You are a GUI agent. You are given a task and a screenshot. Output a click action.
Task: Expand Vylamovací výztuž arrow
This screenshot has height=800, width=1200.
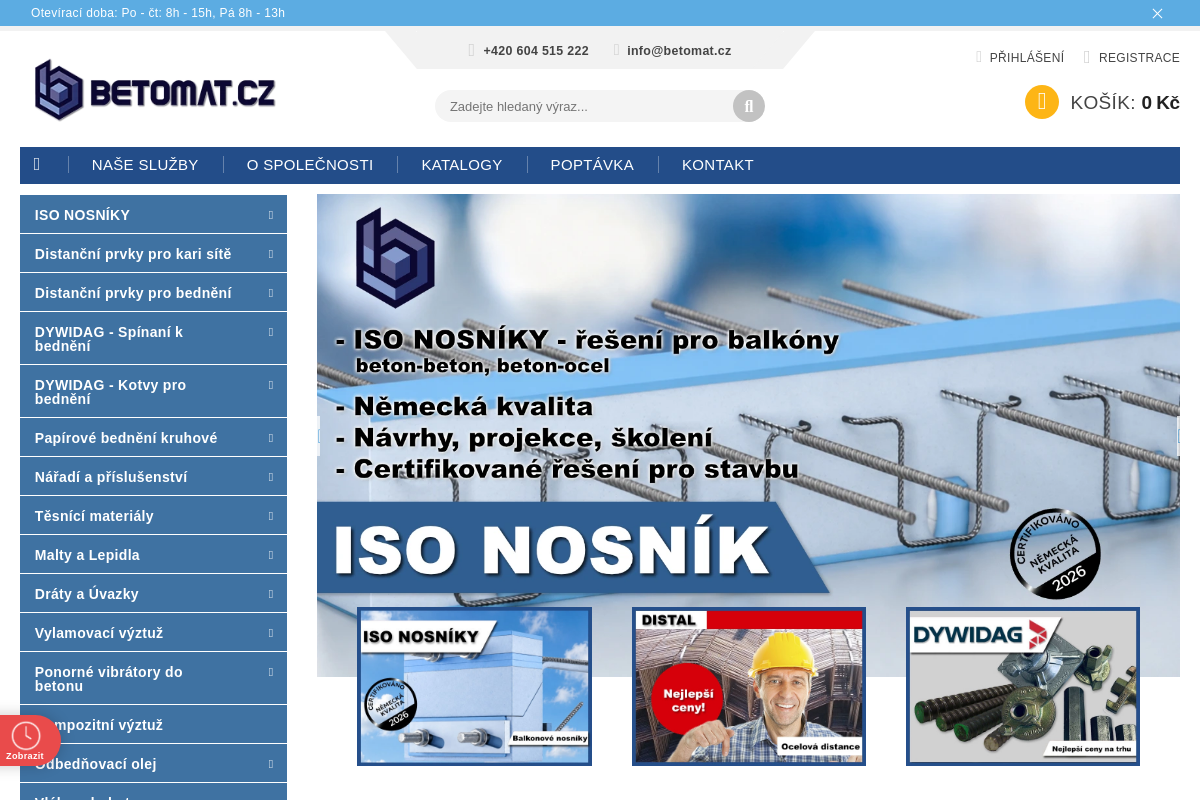pos(271,632)
